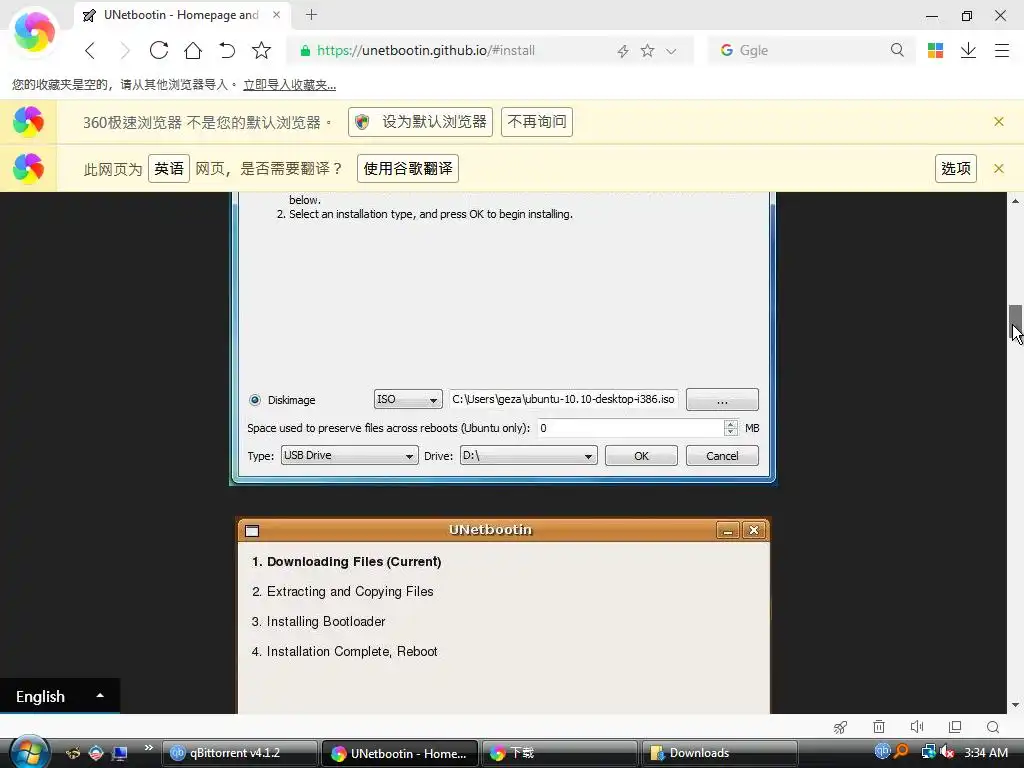
Task: Click '3. Installing Bootloader' text
Action: coord(319,622)
